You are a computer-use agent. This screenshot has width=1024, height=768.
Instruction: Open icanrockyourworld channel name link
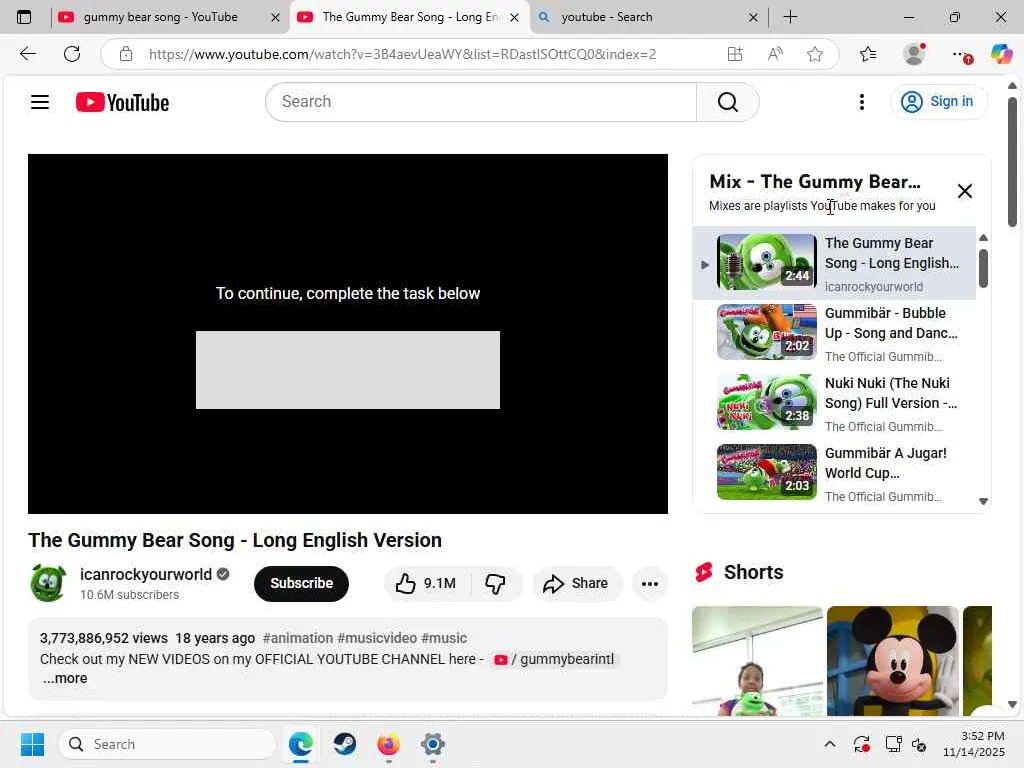(x=146, y=574)
